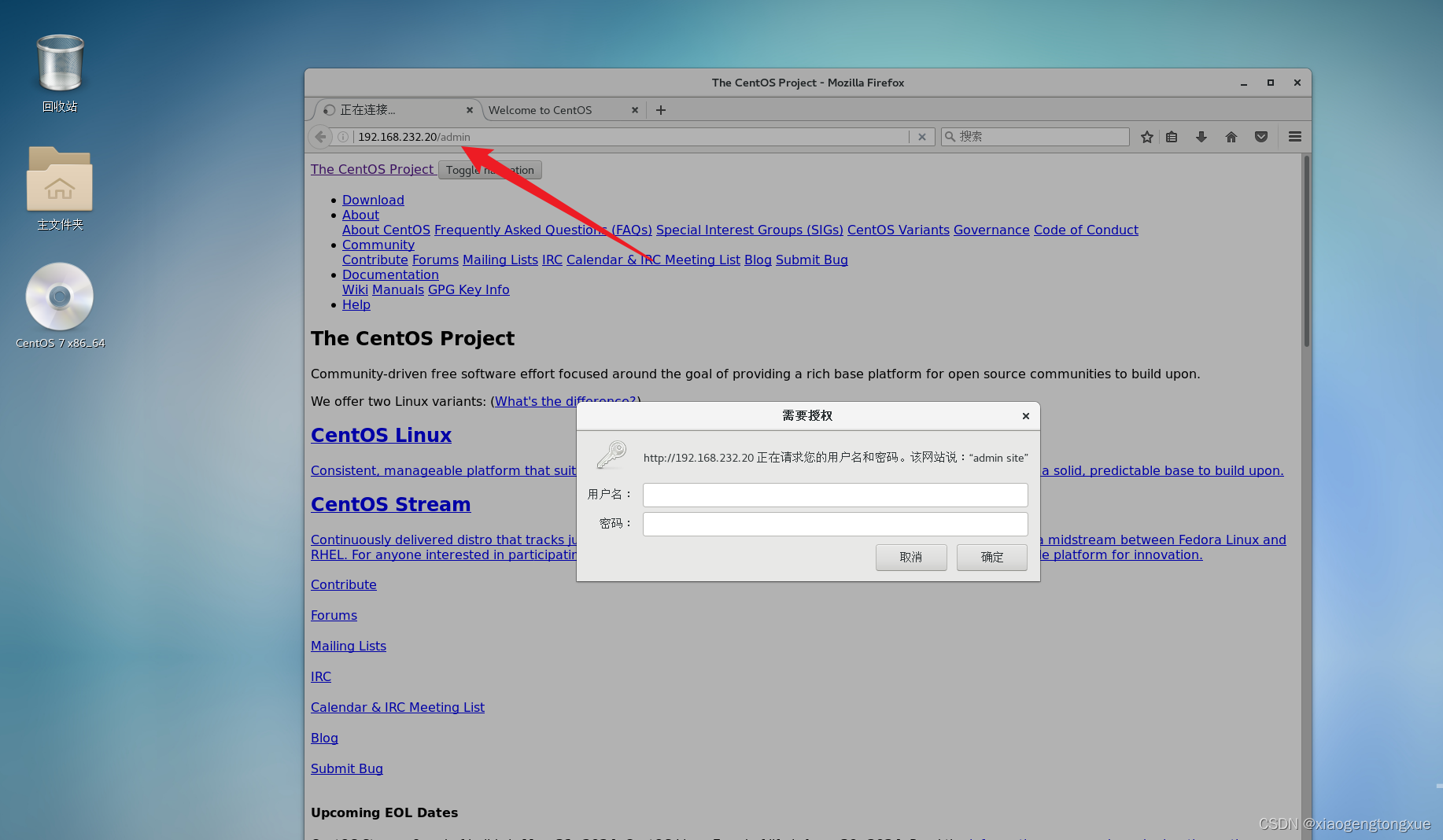Open the Home folder desktop icon
Image resolution: width=1443 pixels, height=840 pixels.
60,188
